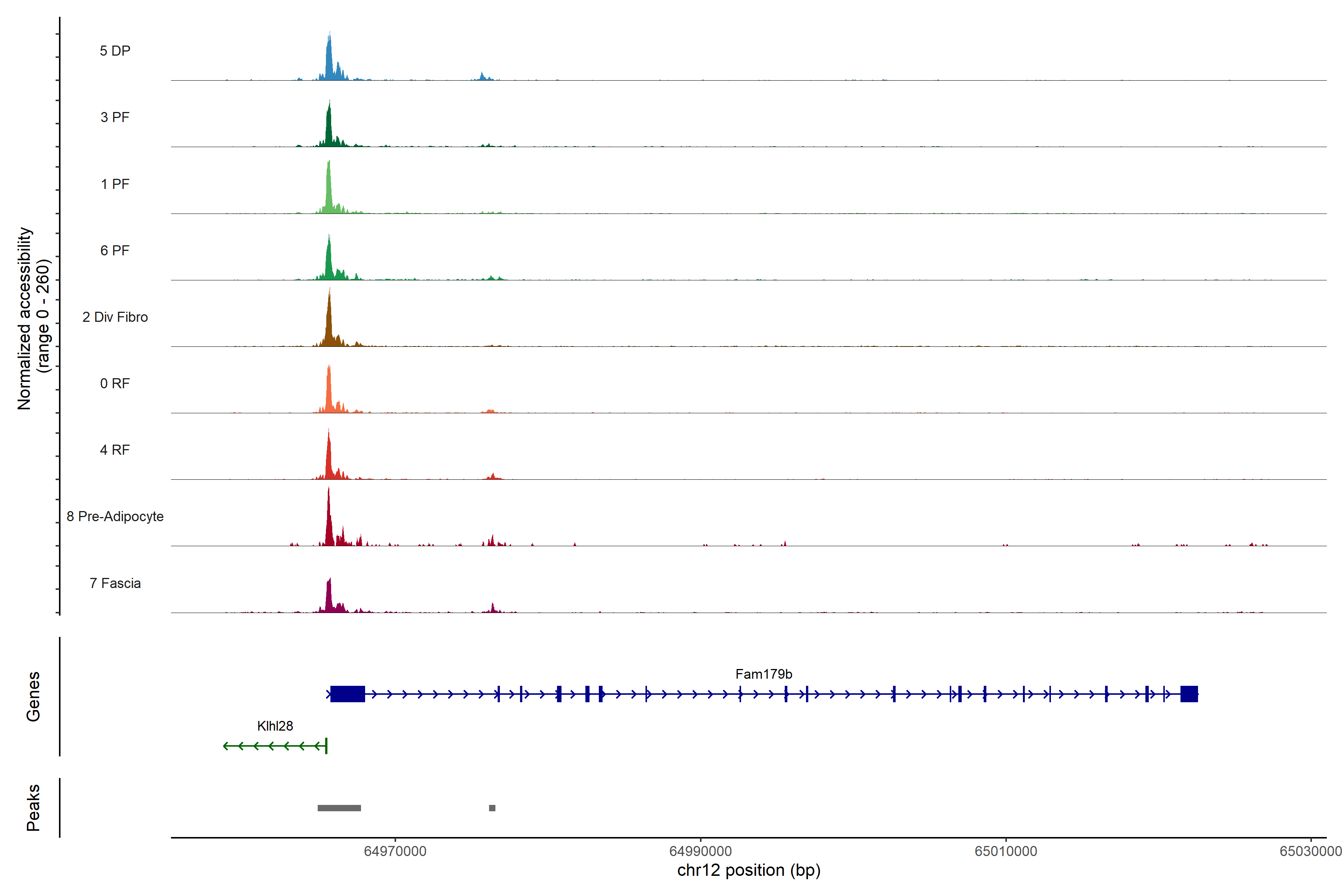
Task: Select the 8 Pre-Adipocyte track label
Action: (115, 517)
